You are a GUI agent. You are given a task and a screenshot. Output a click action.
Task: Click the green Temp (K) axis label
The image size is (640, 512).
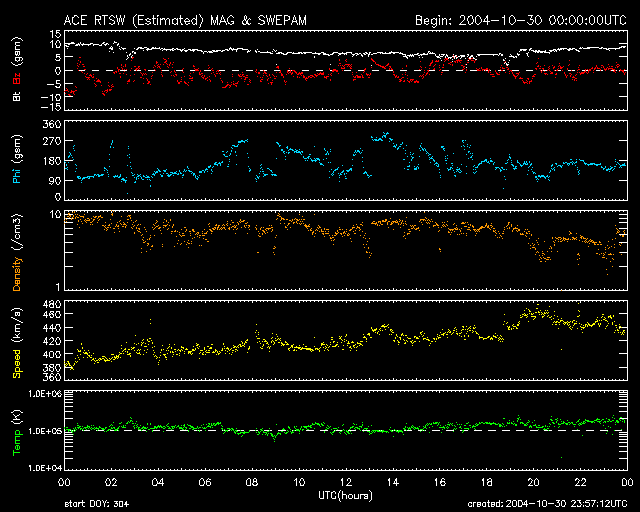(16, 430)
